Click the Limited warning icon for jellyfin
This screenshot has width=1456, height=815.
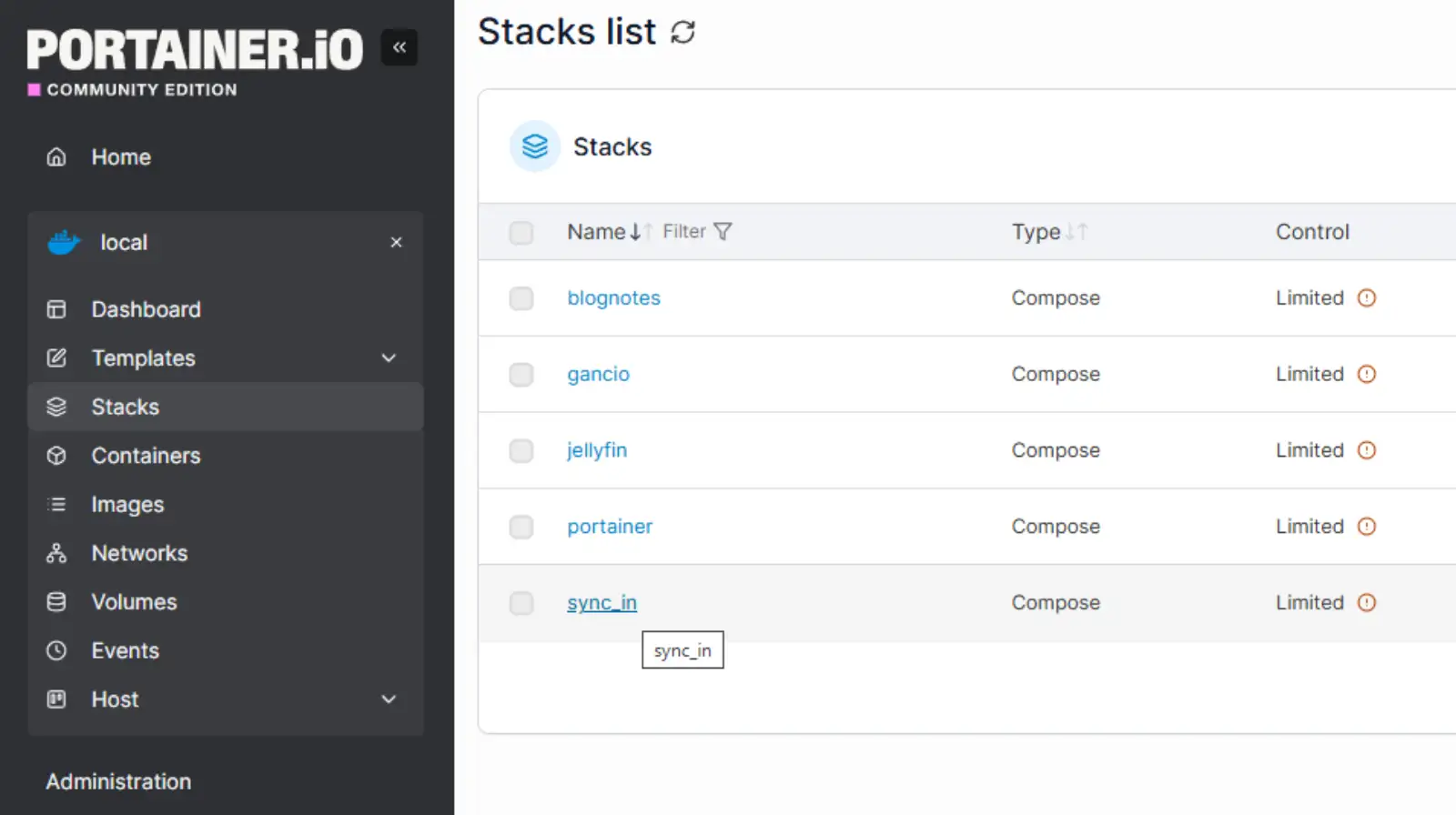point(1366,450)
